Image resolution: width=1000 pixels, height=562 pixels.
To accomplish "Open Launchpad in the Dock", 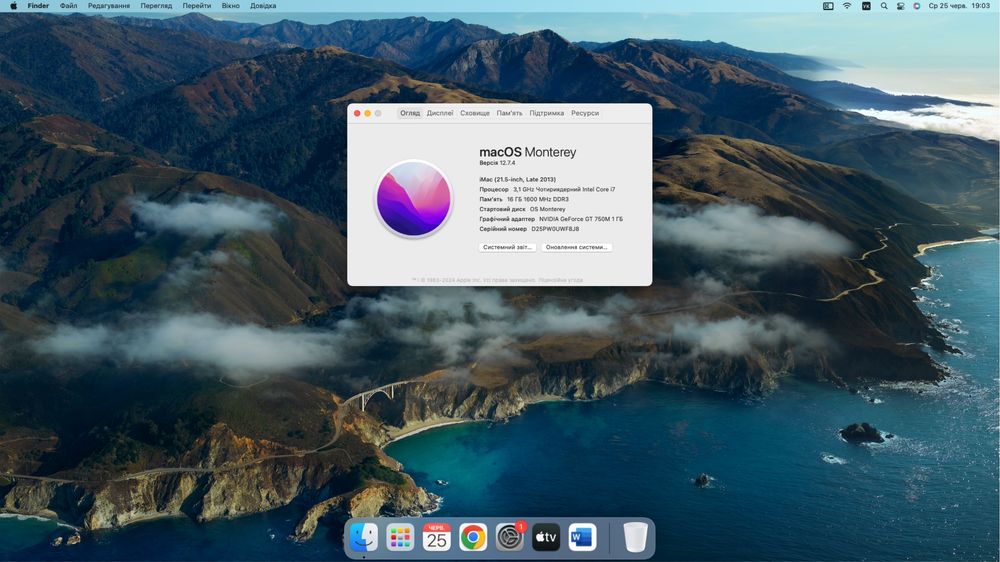I will coord(400,538).
